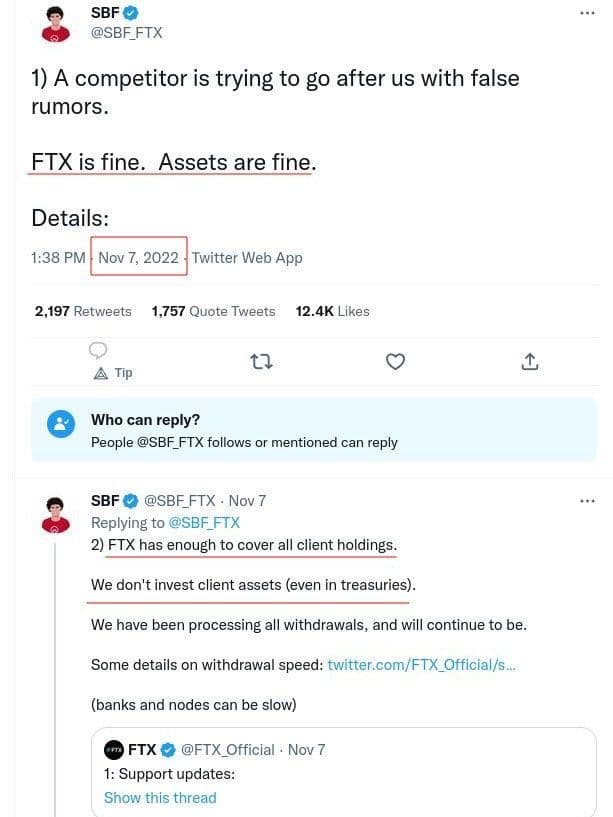The width and height of the screenshot is (613, 817).
Task: Open the twitter.com/FTX_Official withdrawal link
Action: point(421,665)
